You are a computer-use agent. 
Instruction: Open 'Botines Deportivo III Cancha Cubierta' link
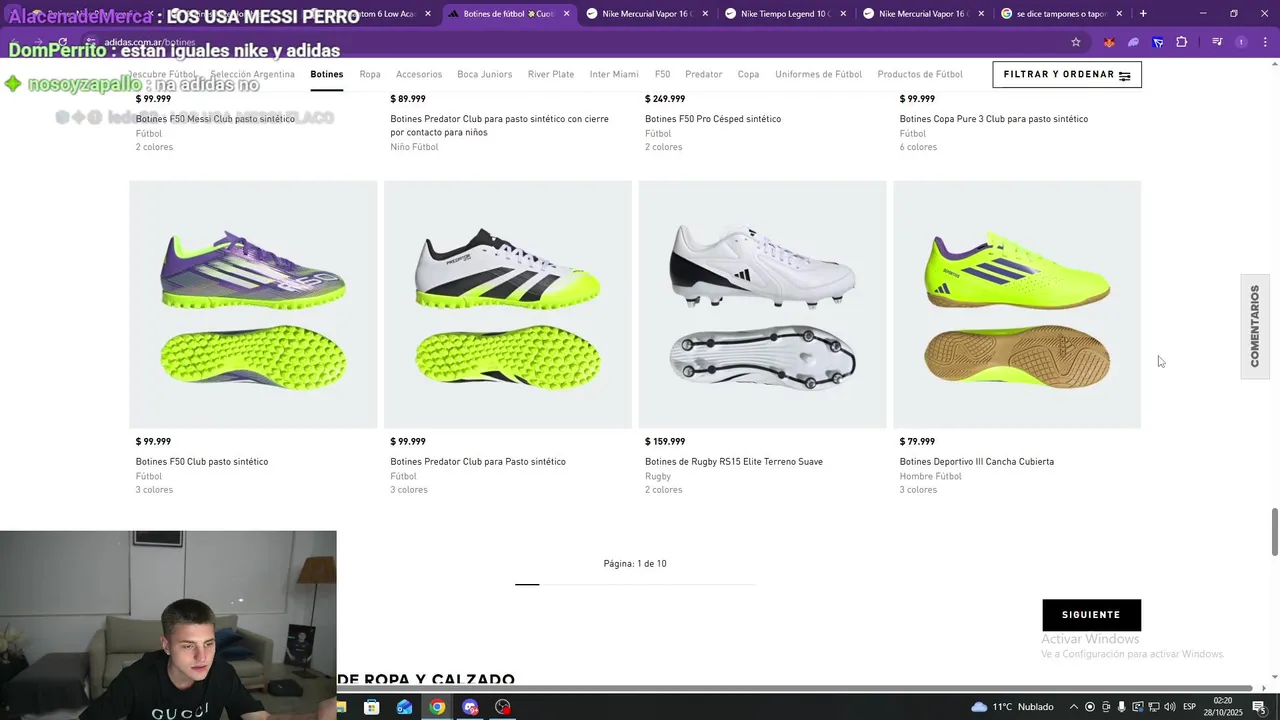pos(977,462)
